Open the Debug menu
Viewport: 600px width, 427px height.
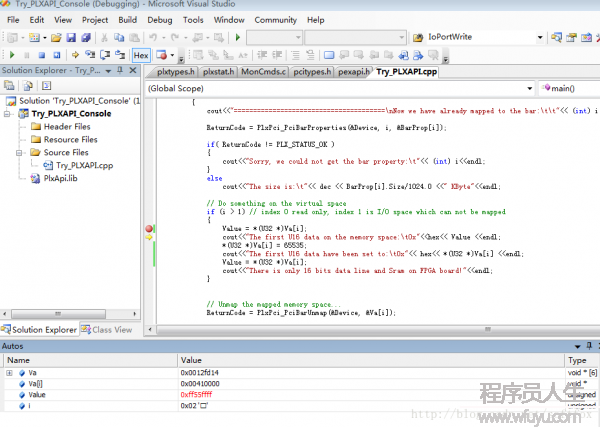pos(160,20)
